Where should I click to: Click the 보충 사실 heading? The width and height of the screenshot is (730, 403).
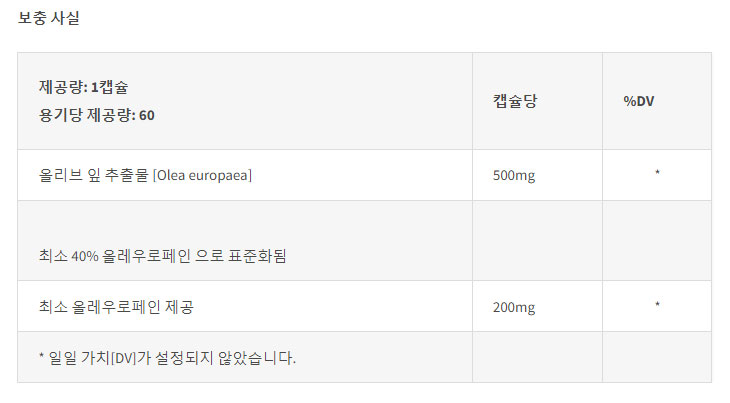click(49, 18)
